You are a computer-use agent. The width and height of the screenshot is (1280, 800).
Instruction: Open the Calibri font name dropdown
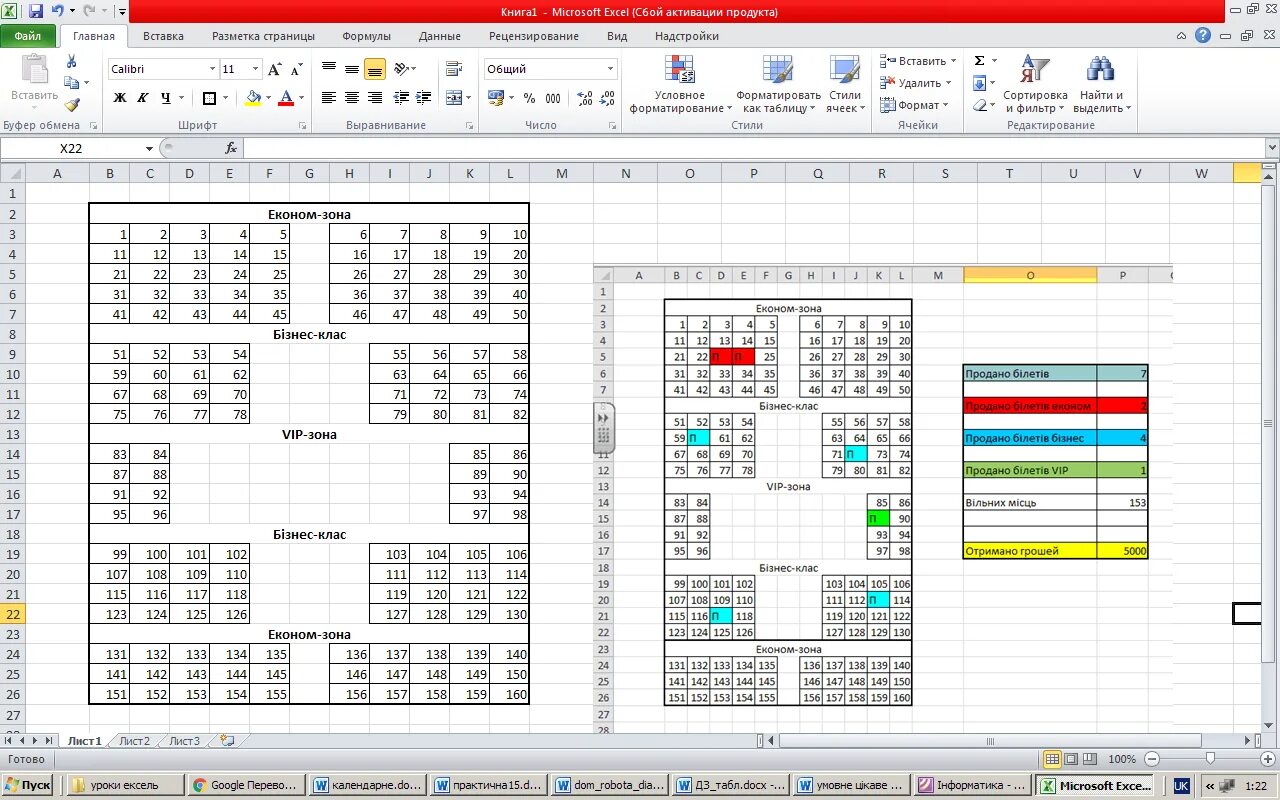[x=212, y=69]
